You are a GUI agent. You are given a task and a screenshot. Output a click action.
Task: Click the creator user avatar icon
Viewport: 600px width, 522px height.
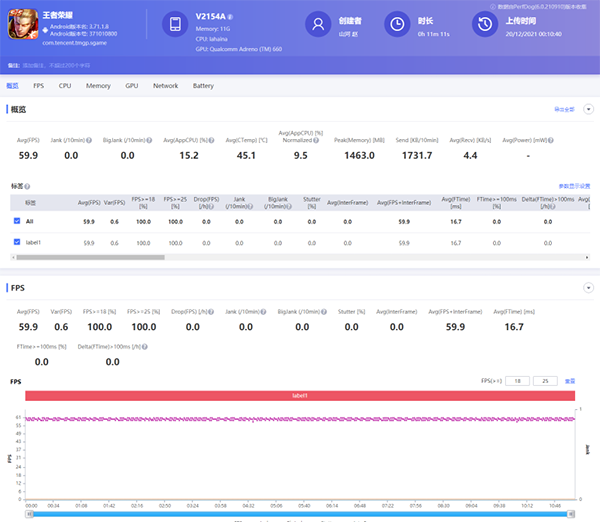[318, 24]
